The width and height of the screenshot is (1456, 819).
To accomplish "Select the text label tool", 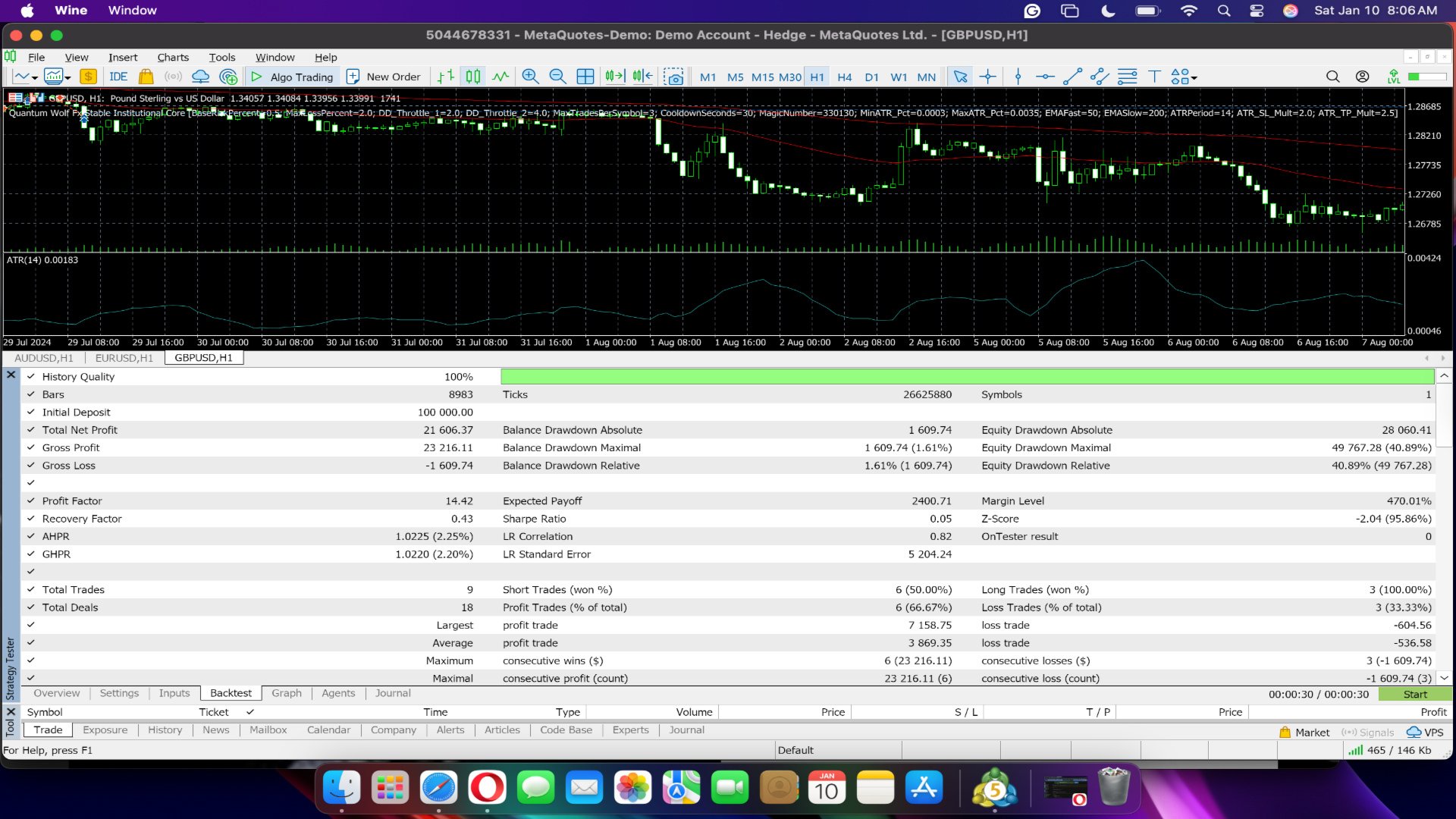I will (x=1154, y=77).
